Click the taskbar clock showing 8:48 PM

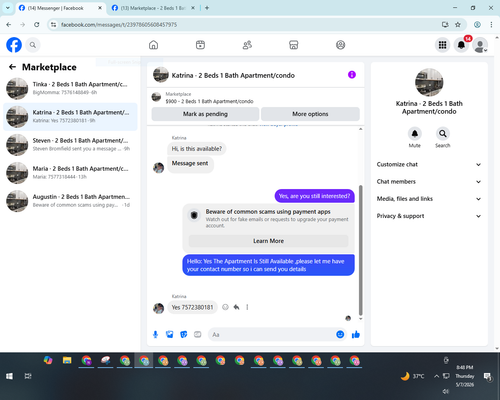(x=465, y=376)
